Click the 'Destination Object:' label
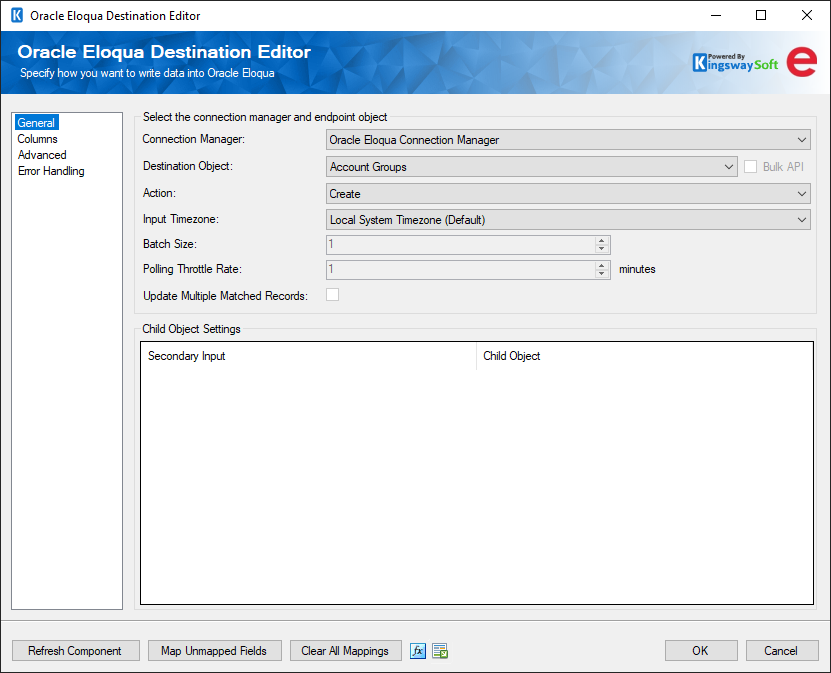Screen dimensions: 831x673 [188, 166]
